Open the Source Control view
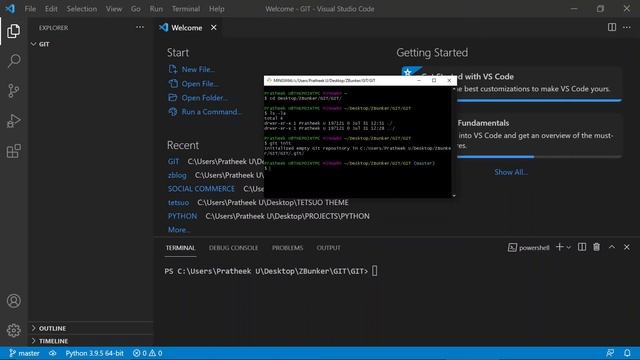Screen dimensions: 640x360 click(x=13, y=91)
